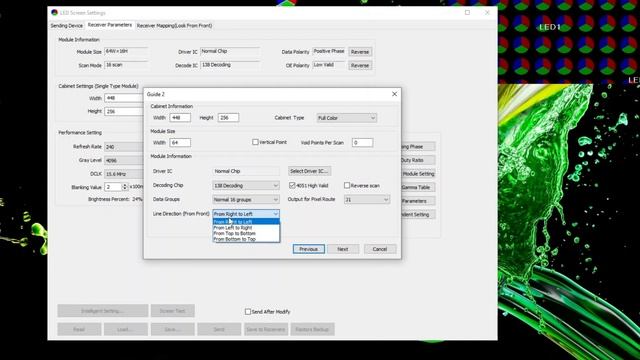The width and height of the screenshot is (640, 360).
Task: Click Cancel in Guide 2 dialog
Action: [x=380, y=249]
